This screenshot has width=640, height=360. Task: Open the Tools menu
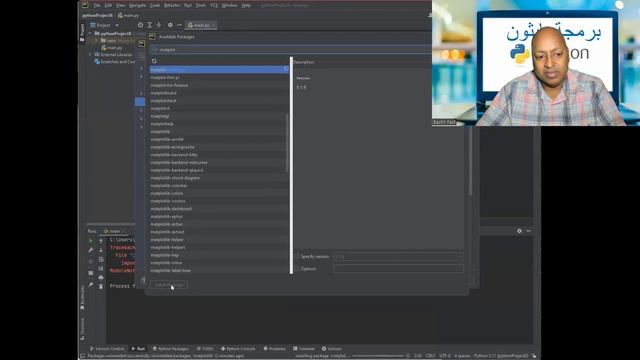201,5
